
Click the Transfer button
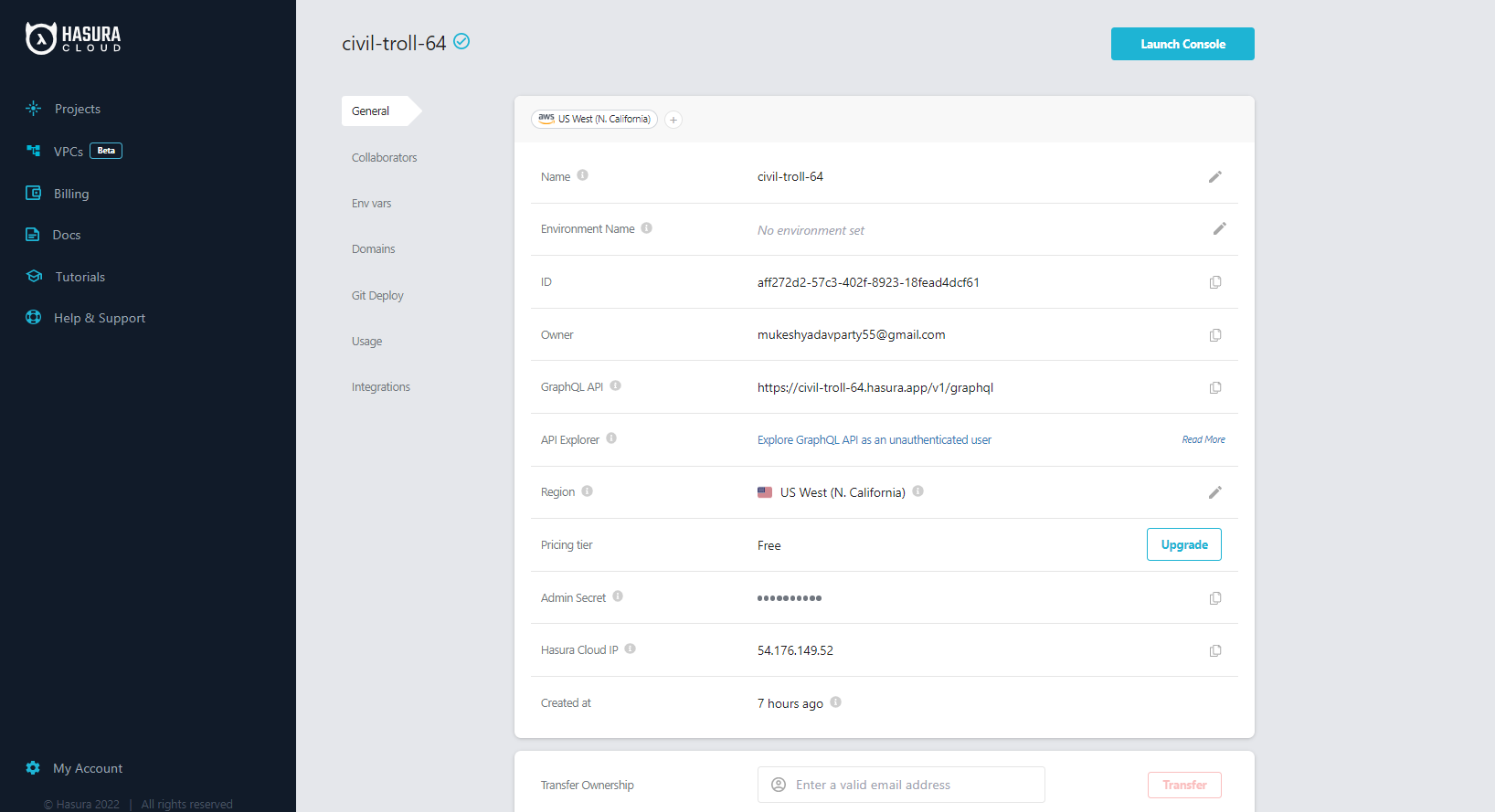pyautogui.click(x=1184, y=785)
